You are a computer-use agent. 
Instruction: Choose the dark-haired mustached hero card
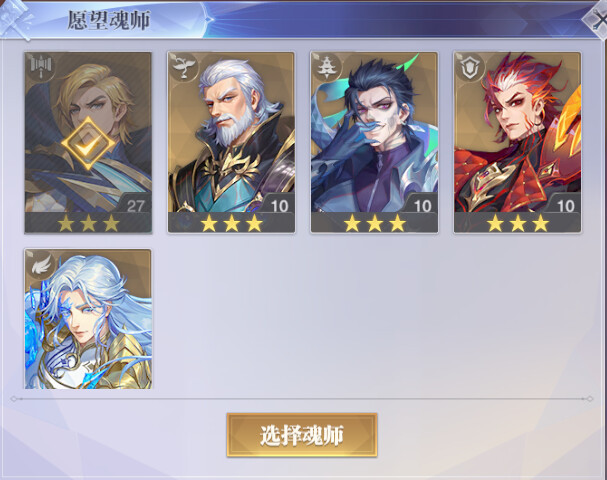tap(374, 142)
